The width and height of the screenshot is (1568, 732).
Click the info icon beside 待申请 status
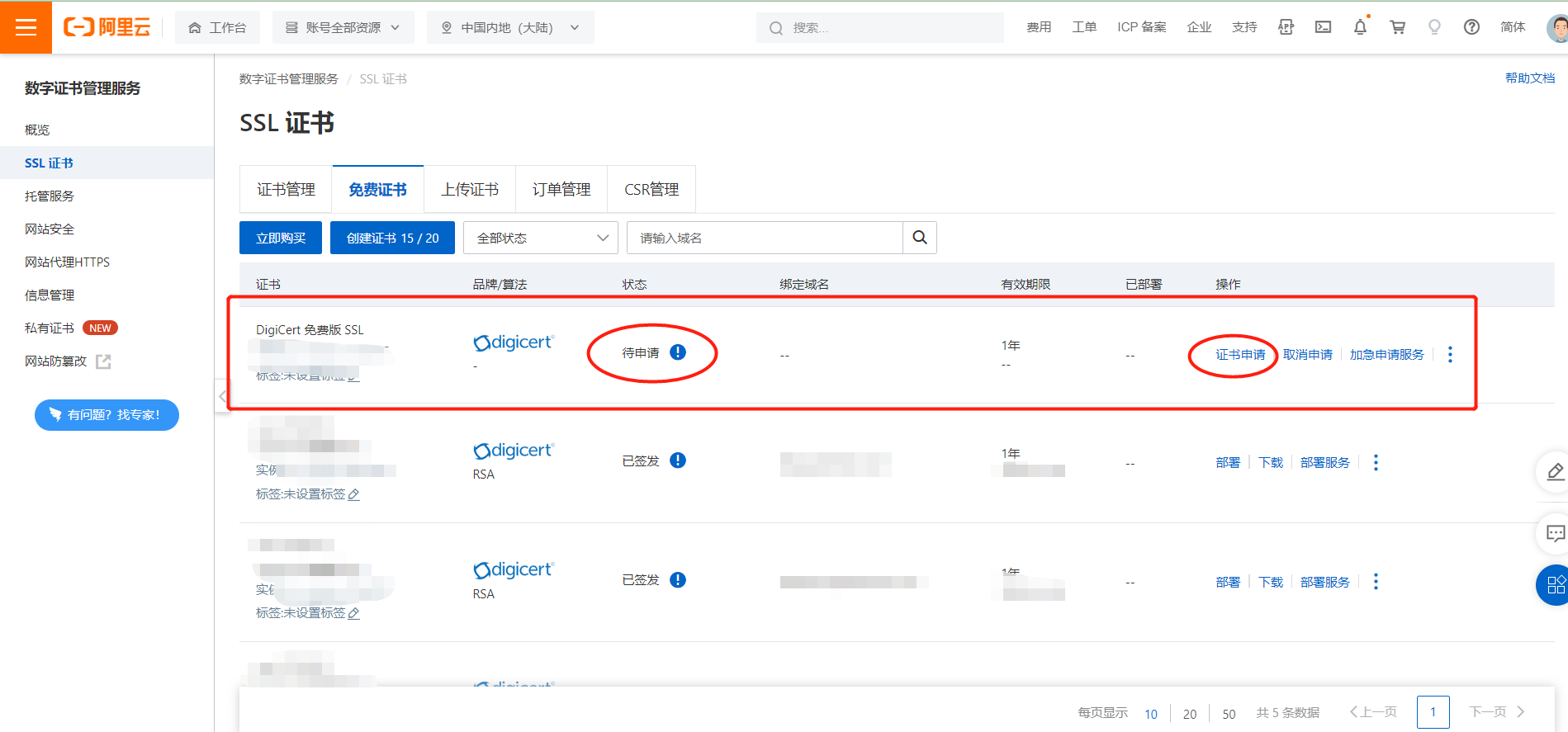pos(678,352)
